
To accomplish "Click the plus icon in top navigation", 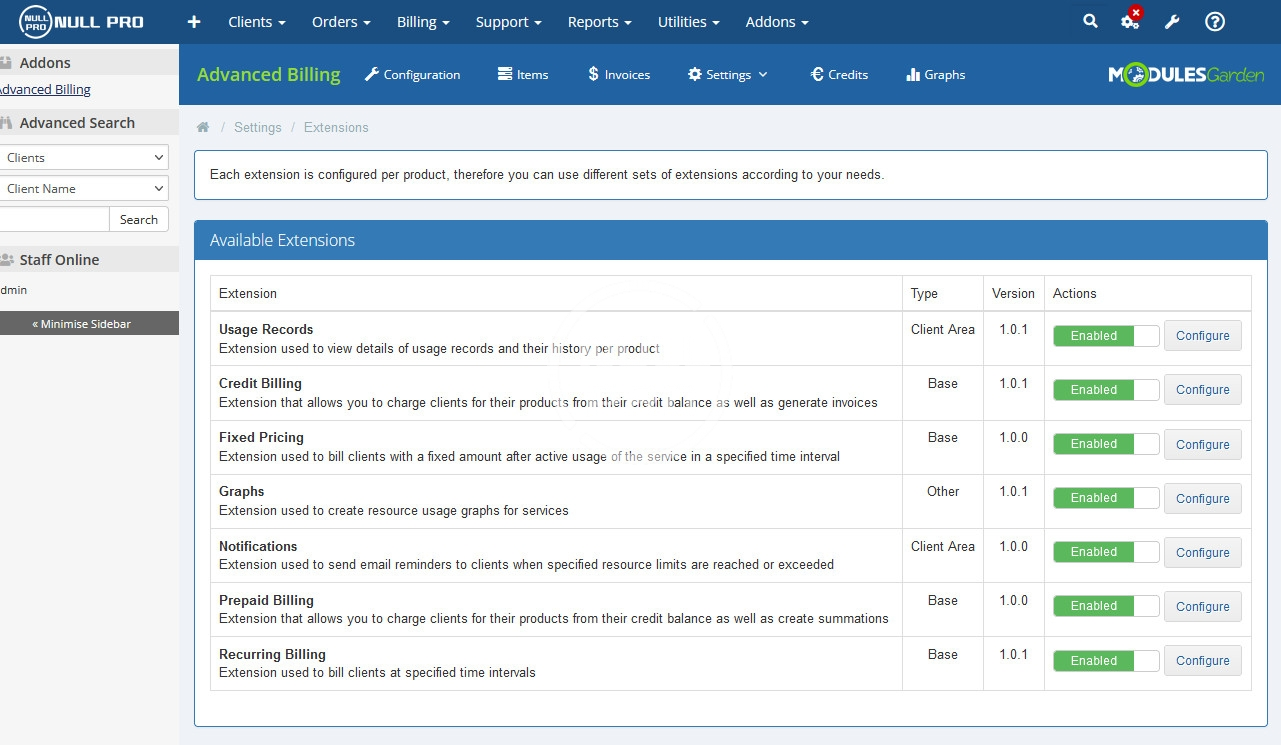I will 194,22.
